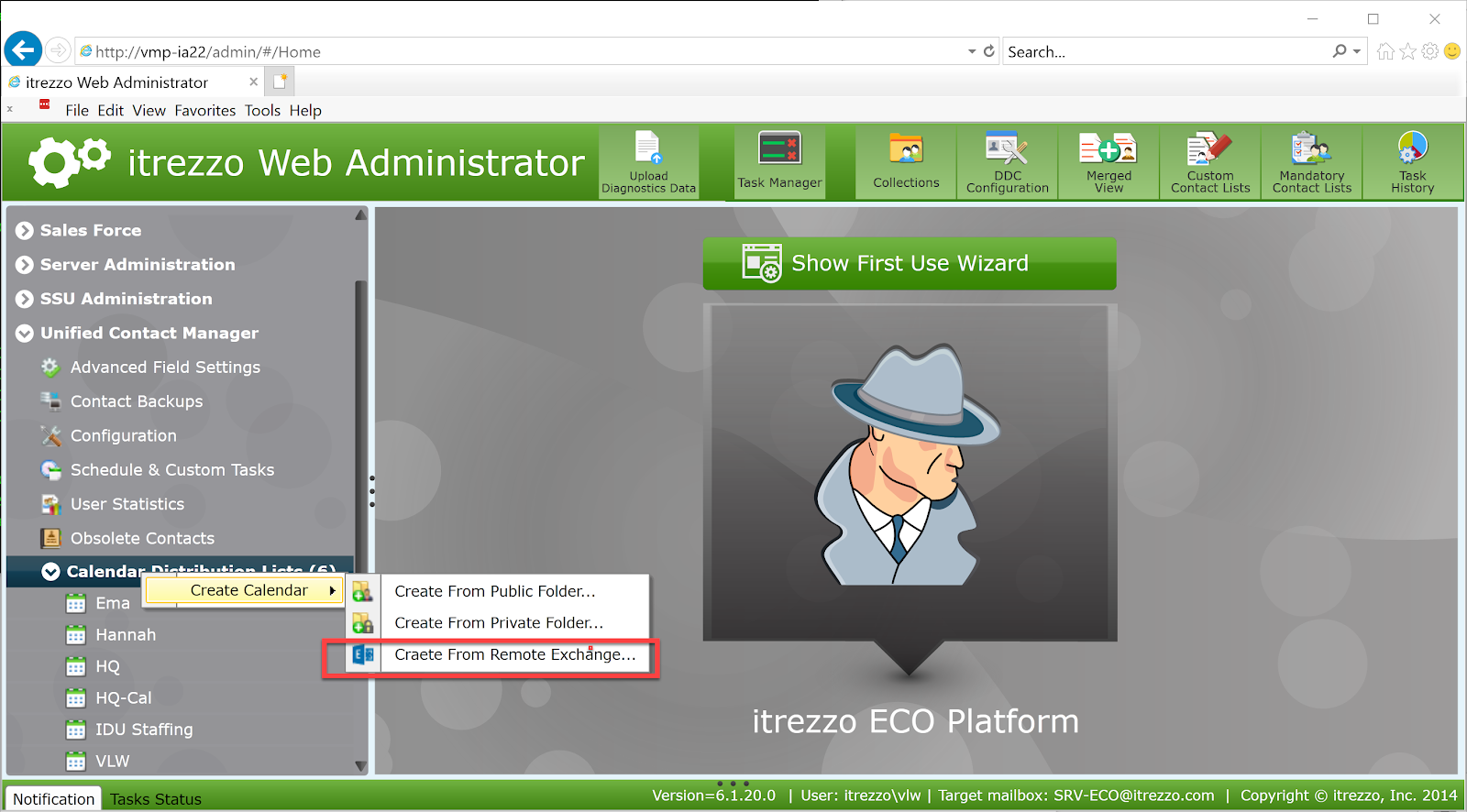Click the calendar icon beside Hannah

point(76,635)
